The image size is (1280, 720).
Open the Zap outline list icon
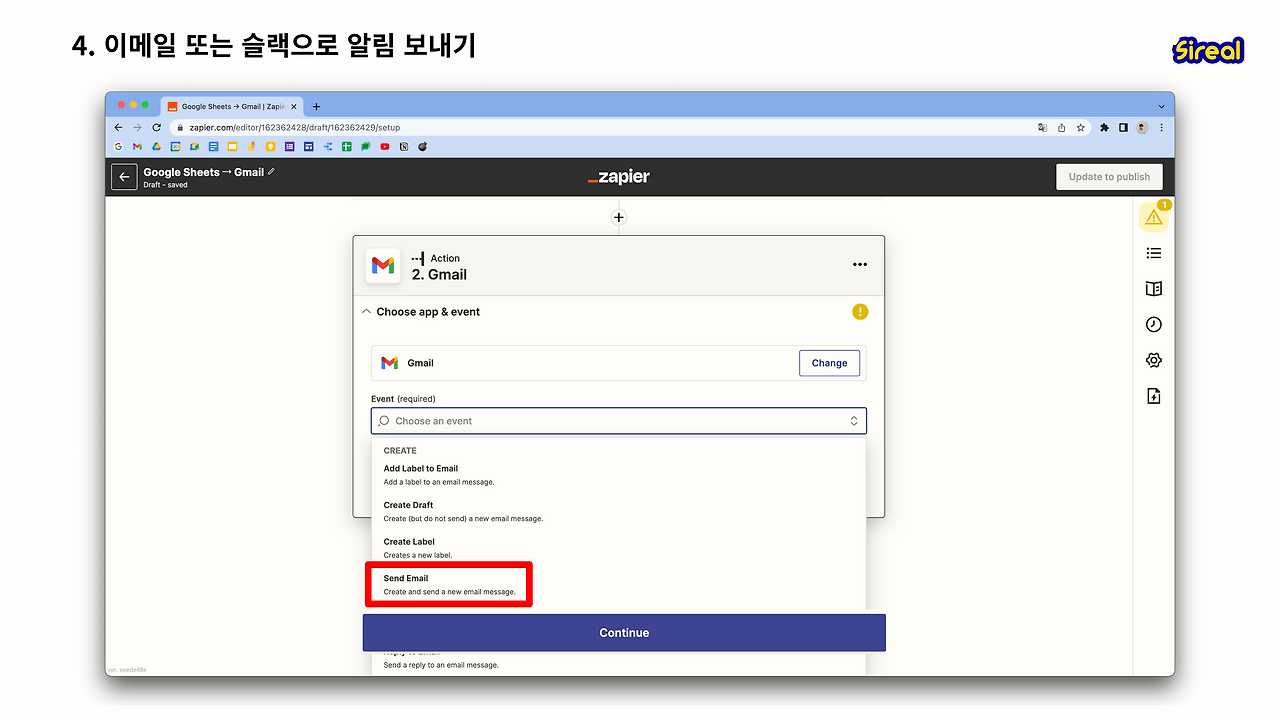(x=1154, y=253)
